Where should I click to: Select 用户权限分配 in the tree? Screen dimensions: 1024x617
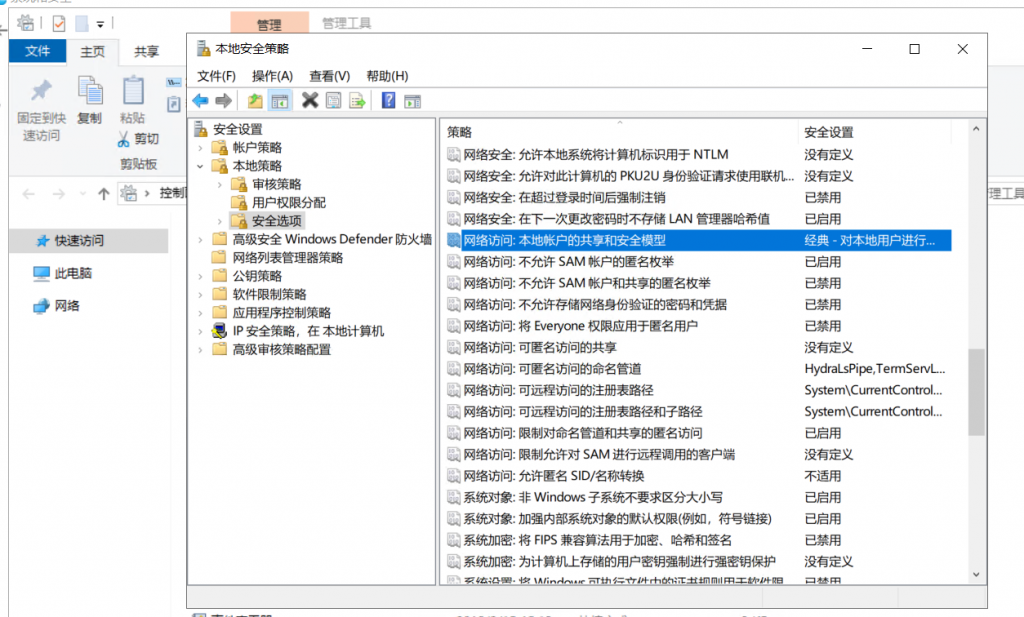coord(288,202)
